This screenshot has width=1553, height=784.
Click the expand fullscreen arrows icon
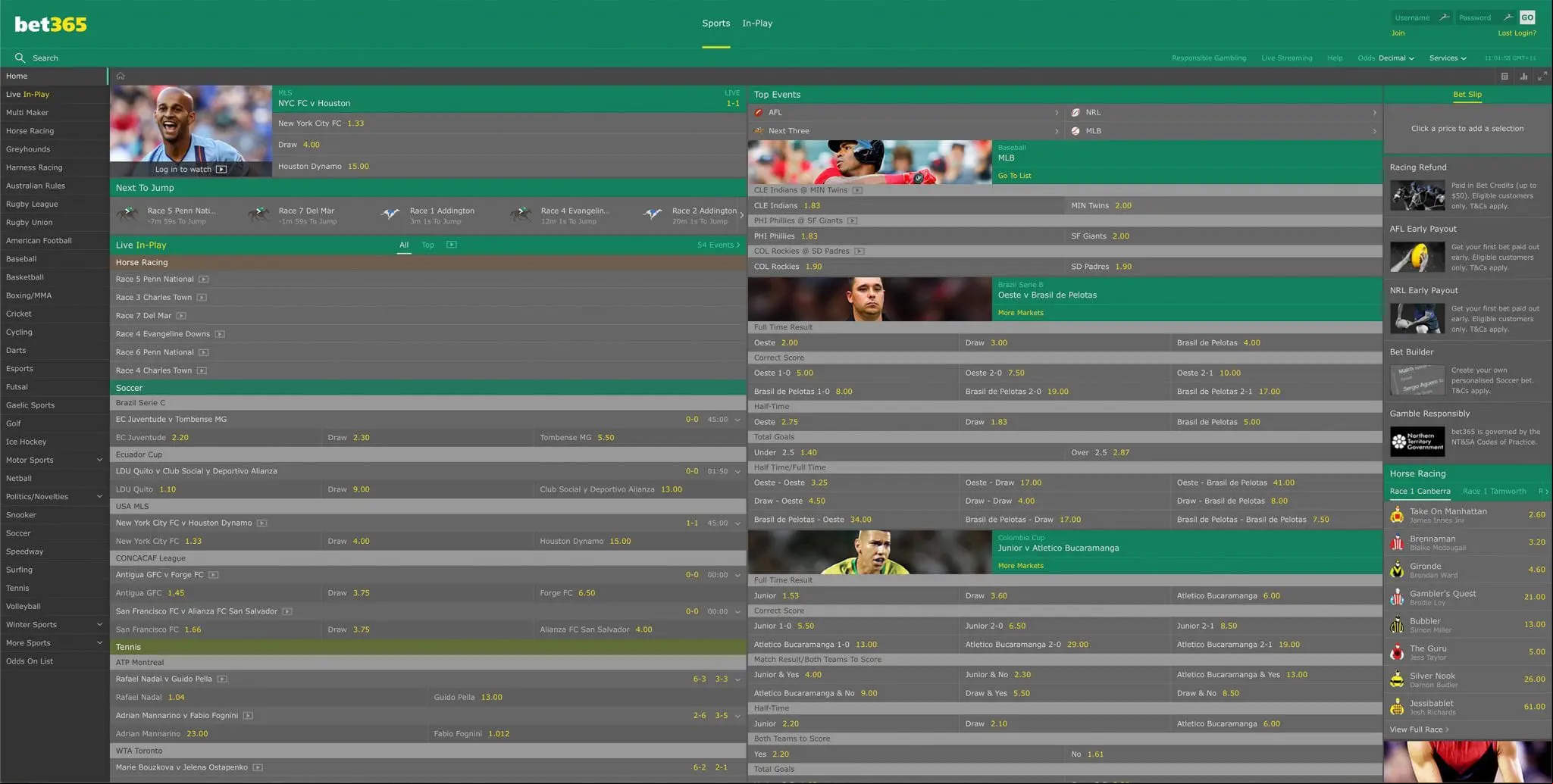[x=1542, y=77]
